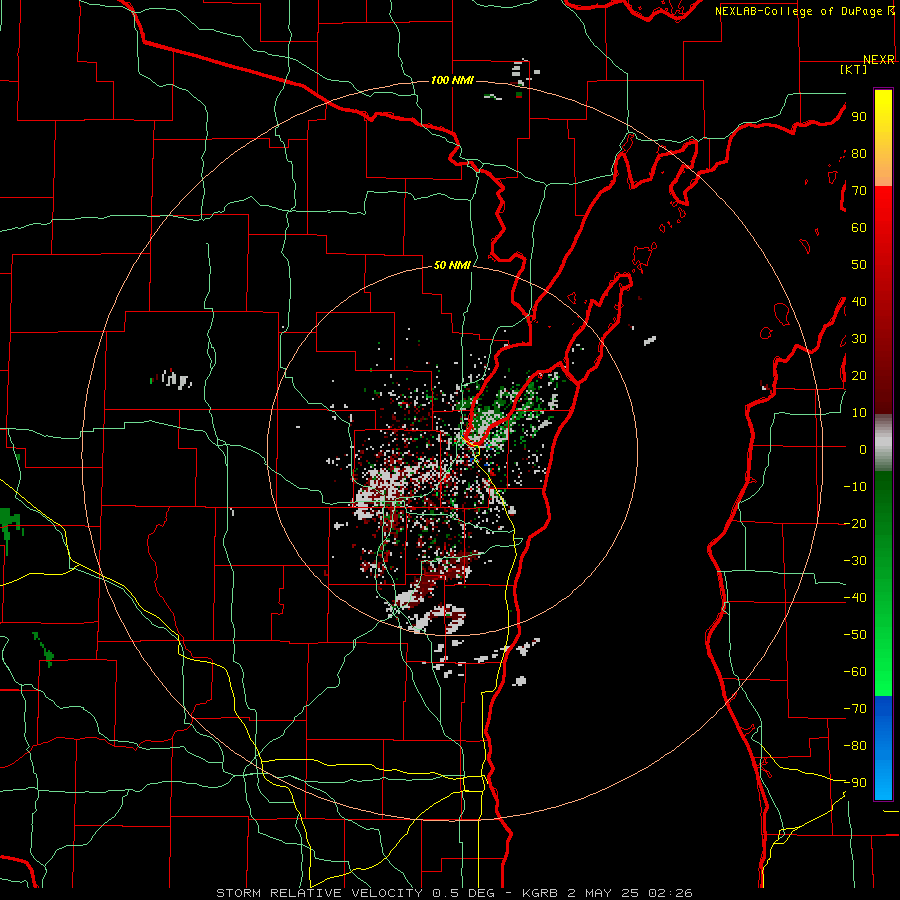This screenshot has width=900, height=900.
Task: Pick the dark blue segment near -70
Action: pos(883,709)
